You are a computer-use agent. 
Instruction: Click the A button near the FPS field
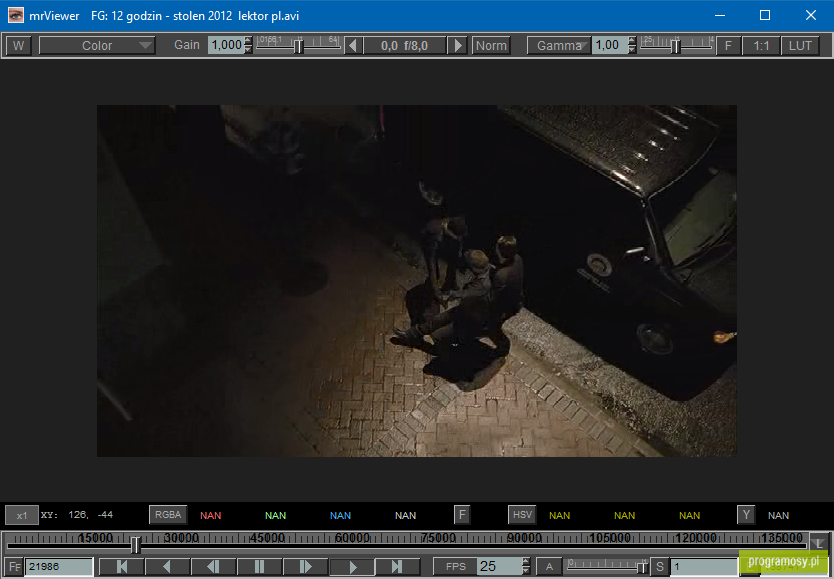tap(549, 567)
